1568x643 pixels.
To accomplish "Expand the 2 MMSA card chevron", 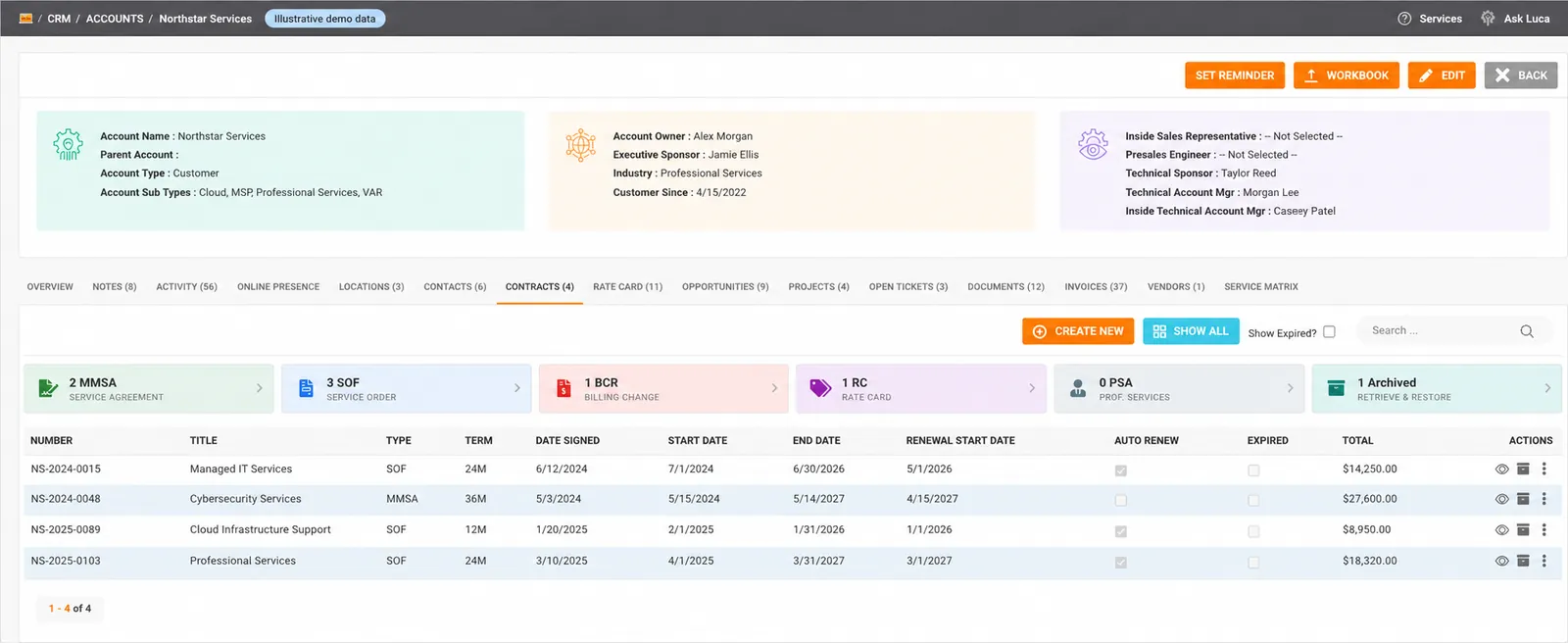I will (259, 388).
